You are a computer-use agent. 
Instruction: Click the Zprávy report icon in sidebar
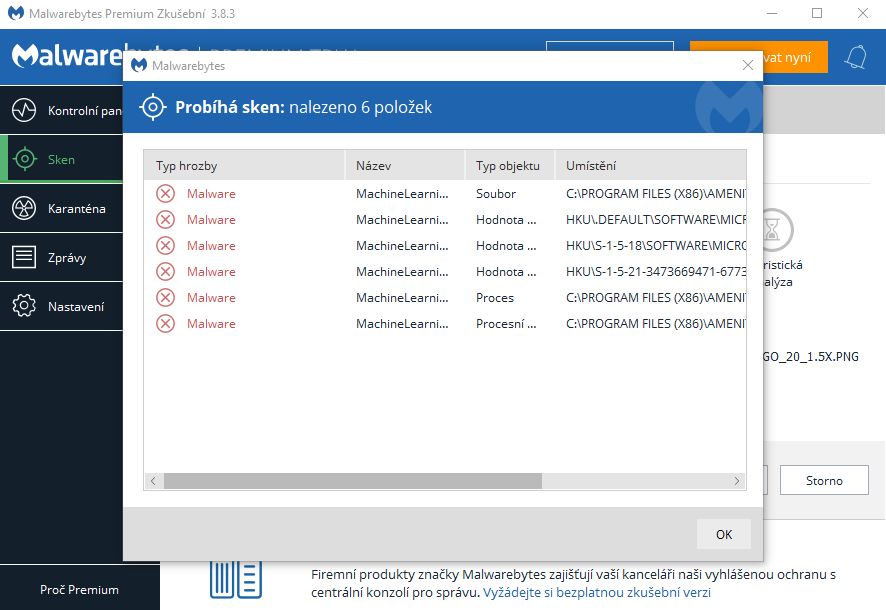coord(24,257)
